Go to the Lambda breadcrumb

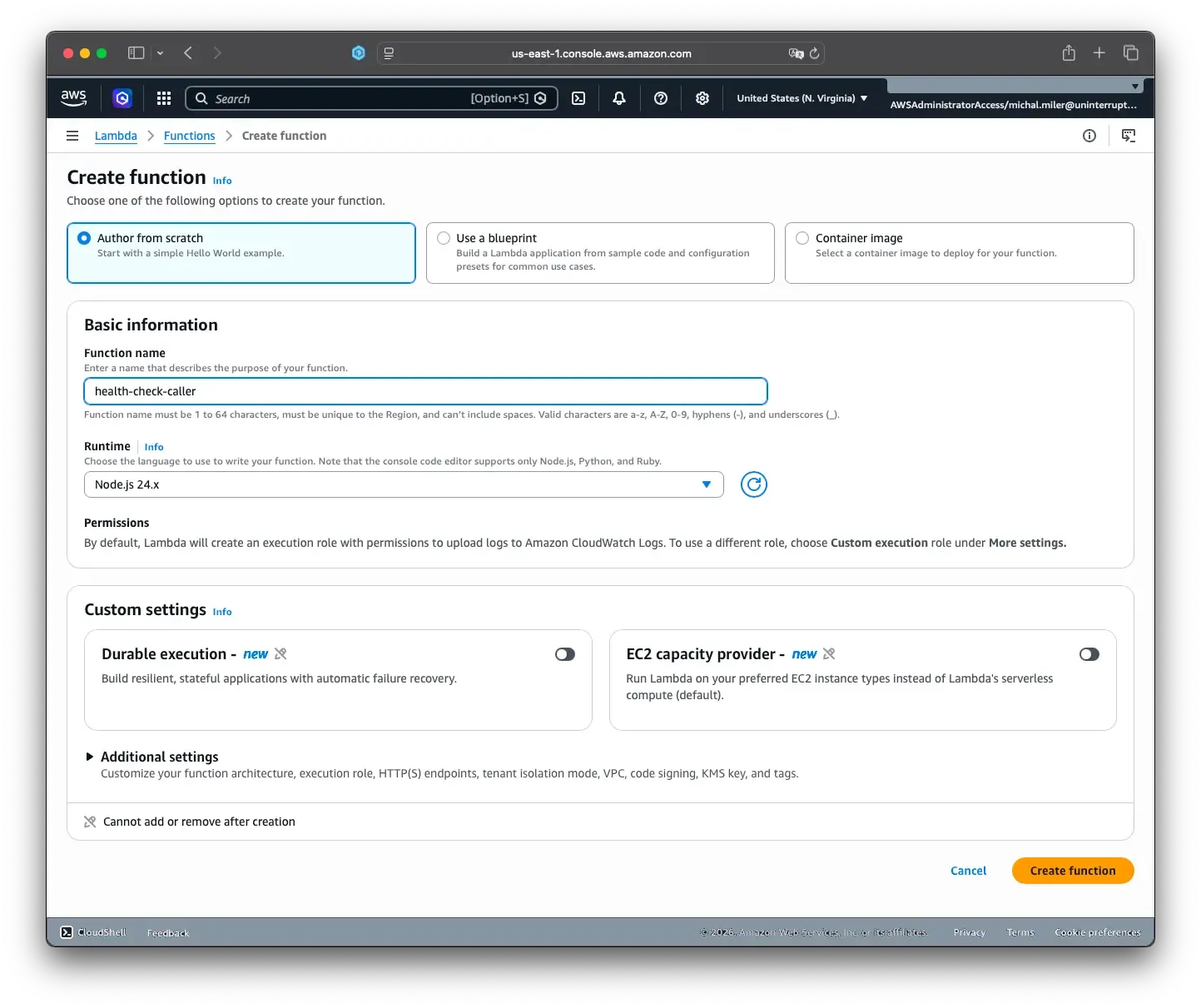pos(116,136)
